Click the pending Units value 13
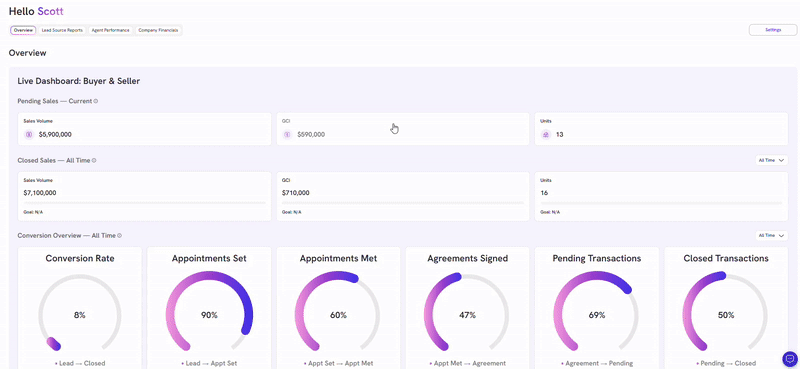This screenshot has height=369, width=800. click(560, 135)
